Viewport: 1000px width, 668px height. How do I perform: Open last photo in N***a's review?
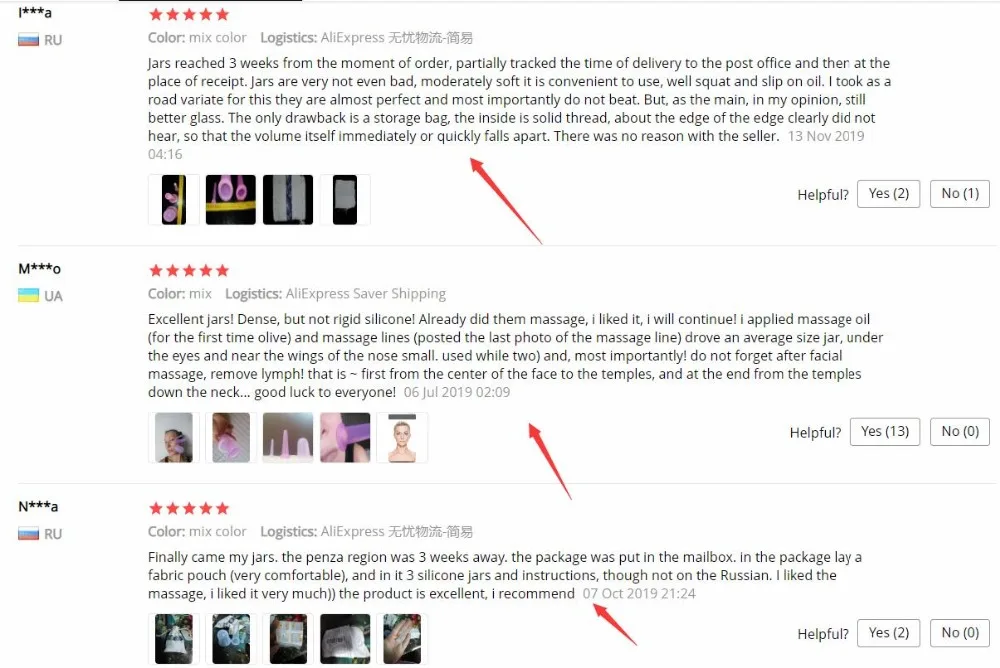click(x=402, y=639)
